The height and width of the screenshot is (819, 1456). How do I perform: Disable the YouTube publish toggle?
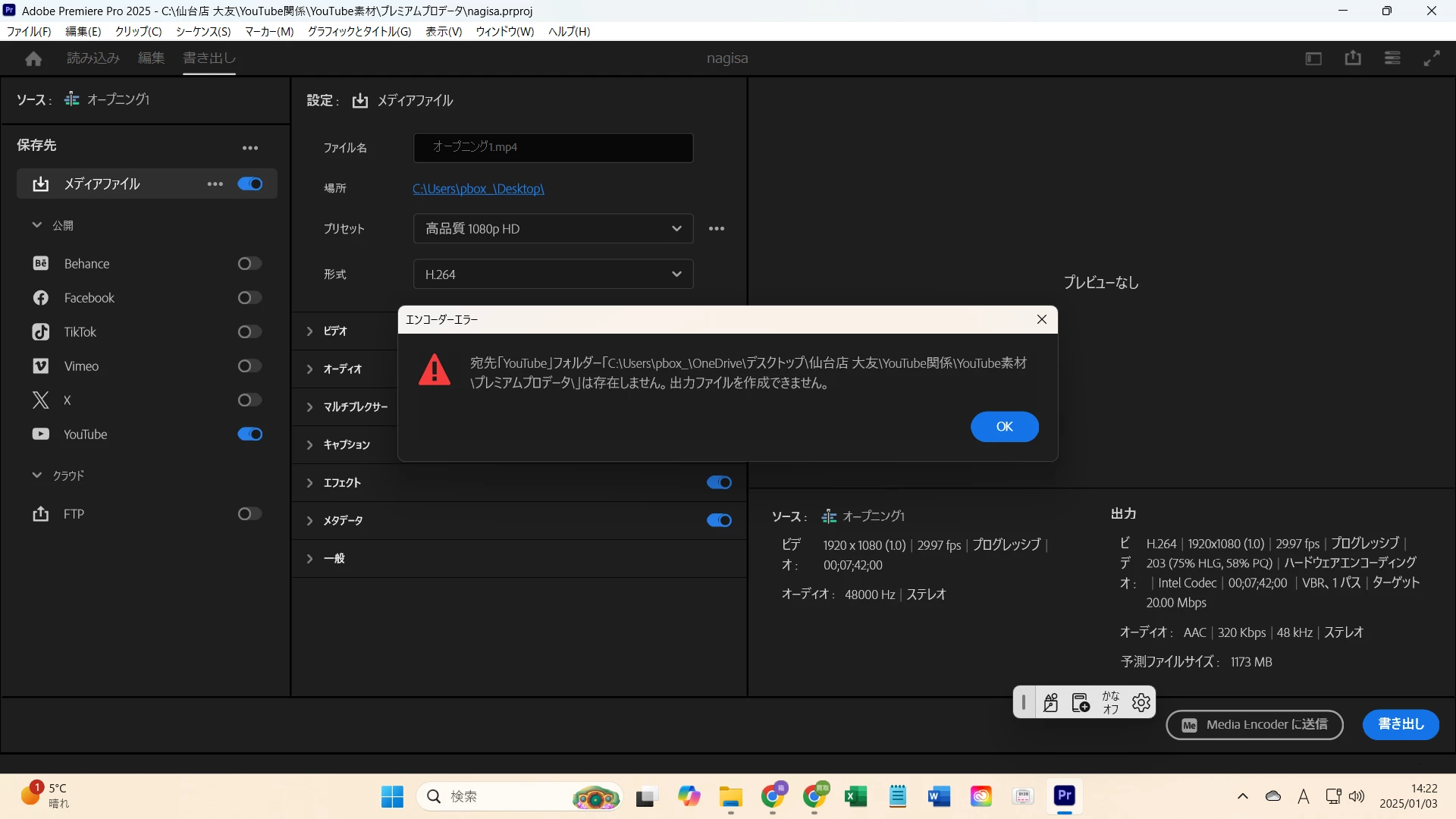click(x=250, y=435)
